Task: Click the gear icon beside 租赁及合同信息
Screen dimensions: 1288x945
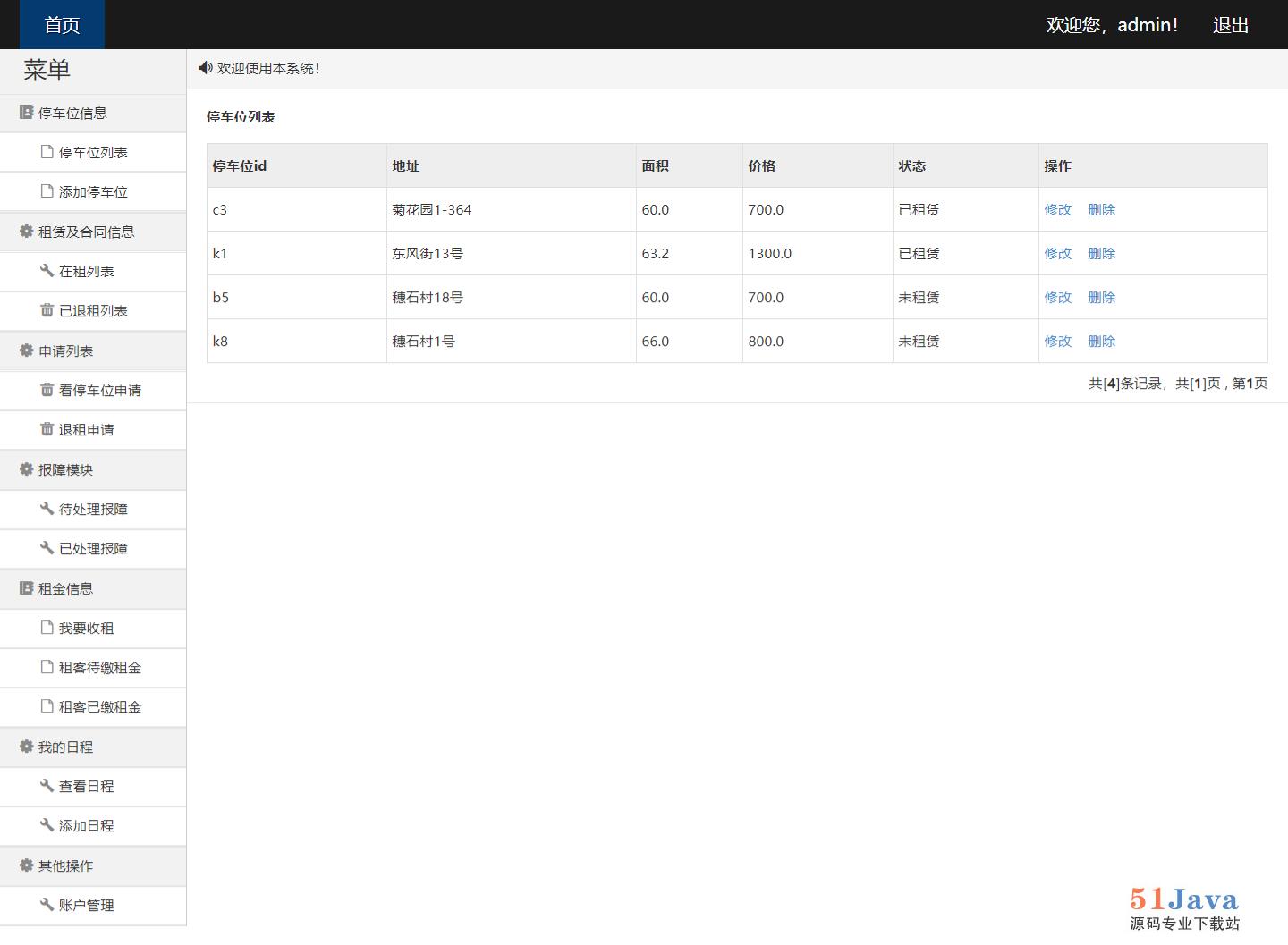Action: pos(26,232)
